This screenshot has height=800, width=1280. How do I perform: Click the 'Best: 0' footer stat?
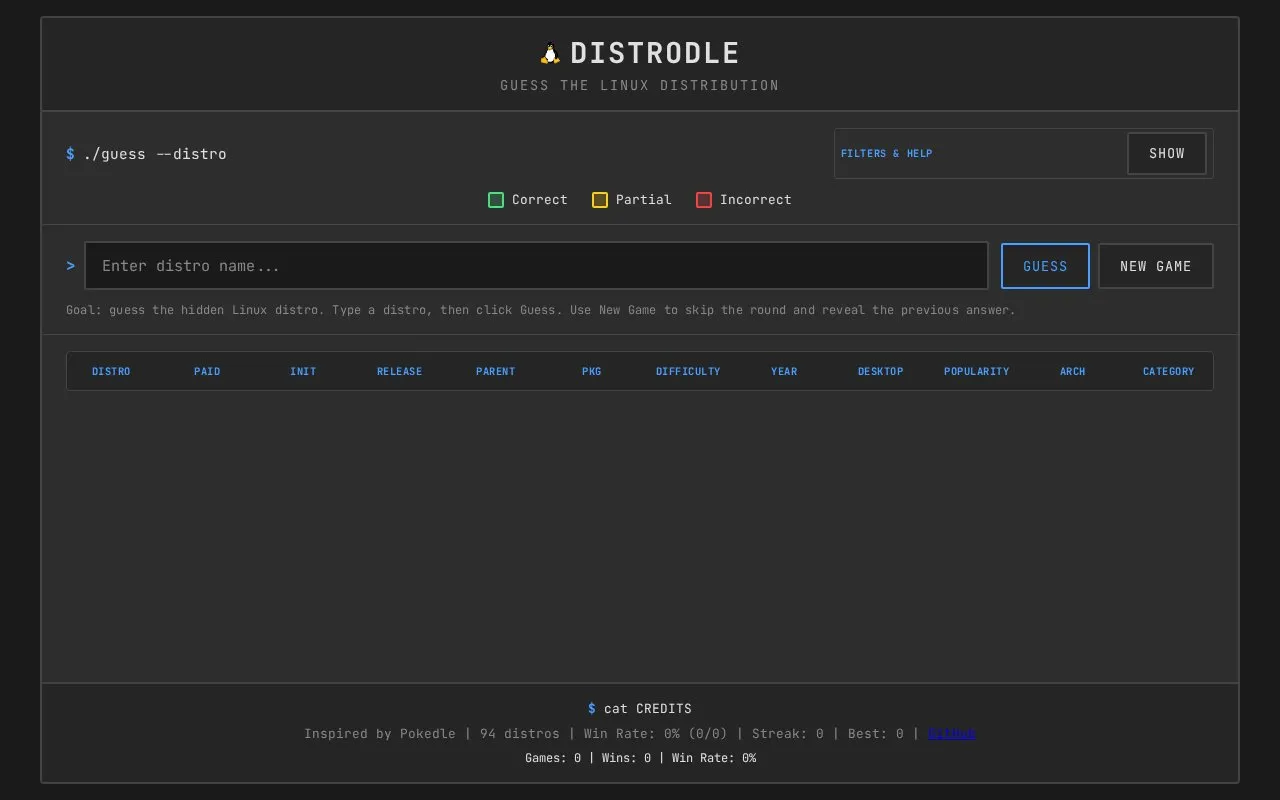[876, 734]
